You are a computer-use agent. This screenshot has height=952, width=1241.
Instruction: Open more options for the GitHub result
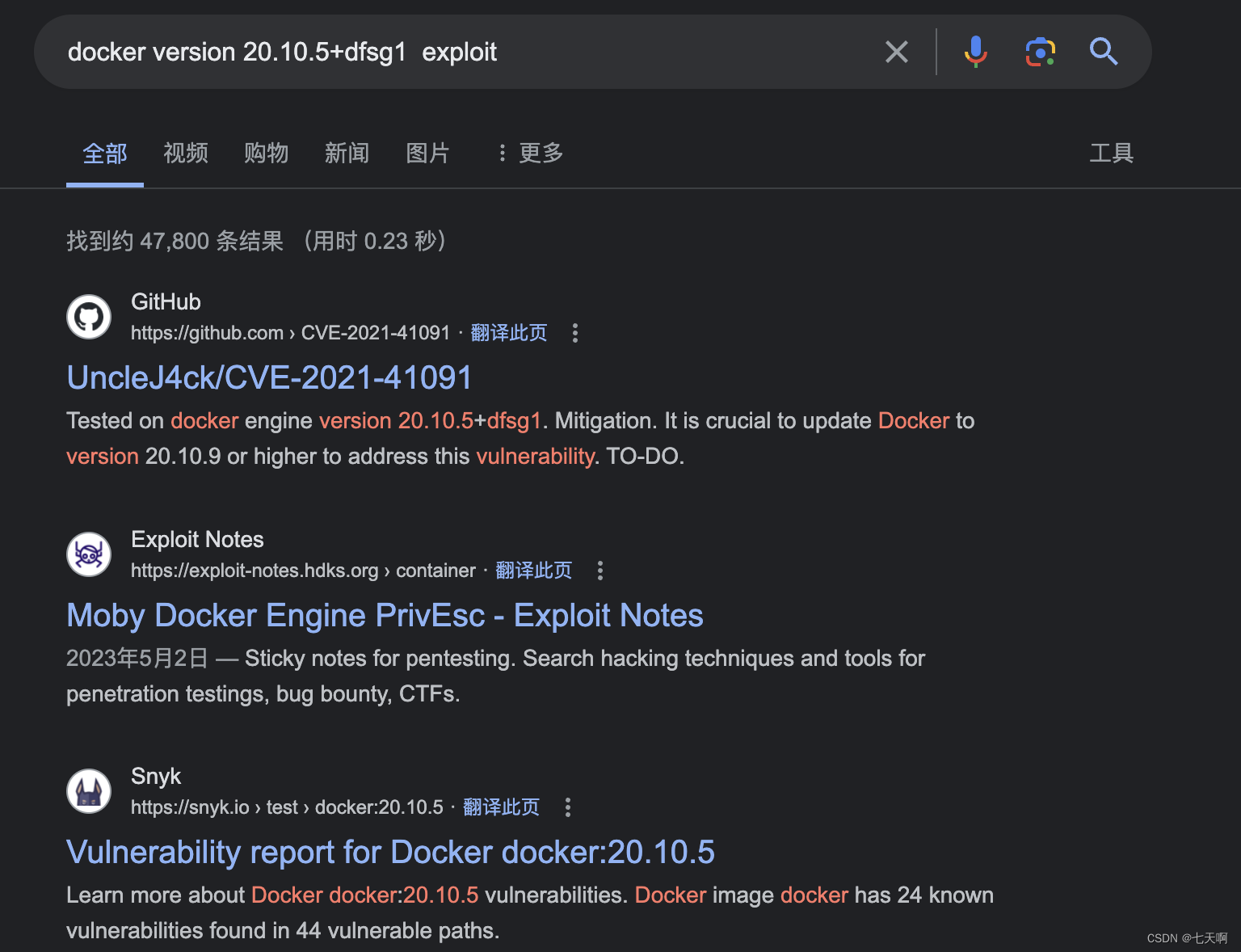click(x=575, y=333)
